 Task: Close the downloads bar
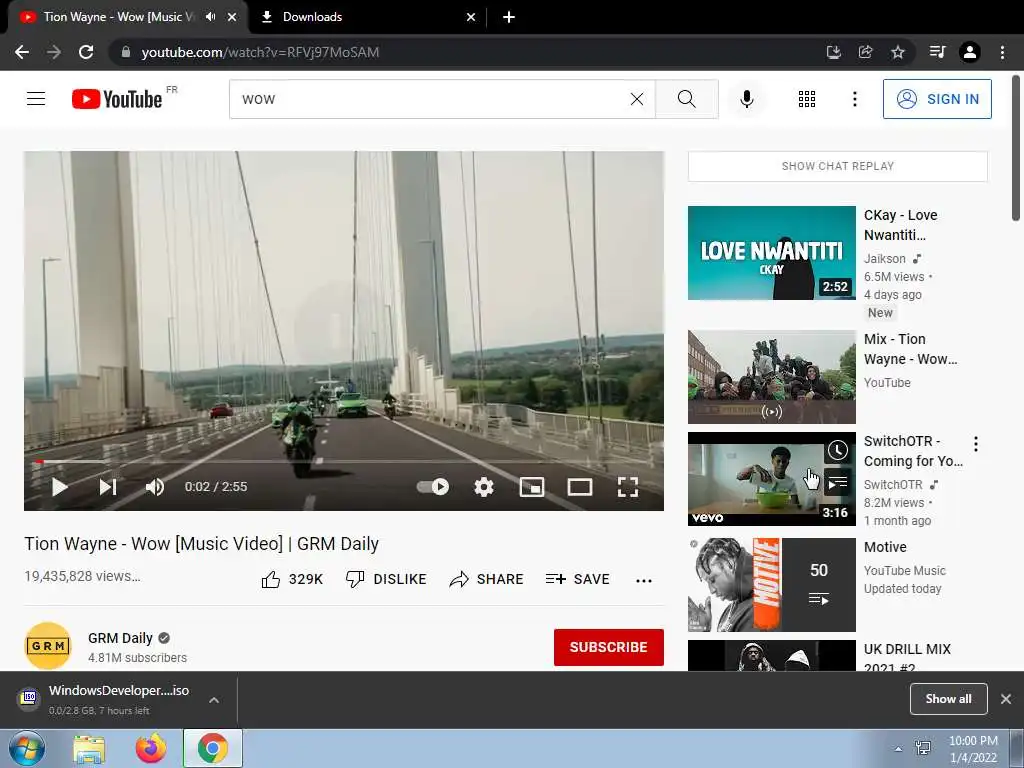1006,699
